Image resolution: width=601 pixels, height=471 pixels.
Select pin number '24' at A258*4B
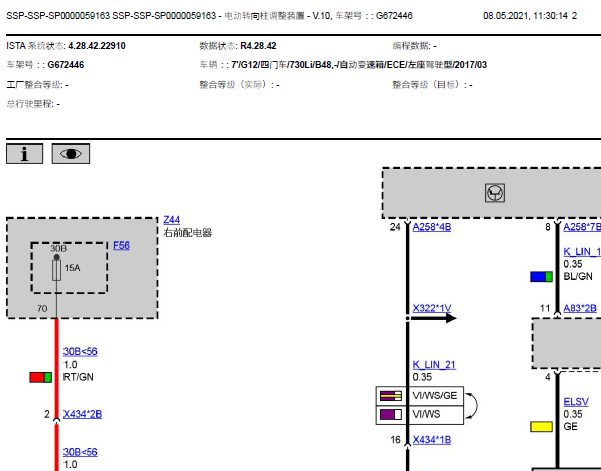395,227
